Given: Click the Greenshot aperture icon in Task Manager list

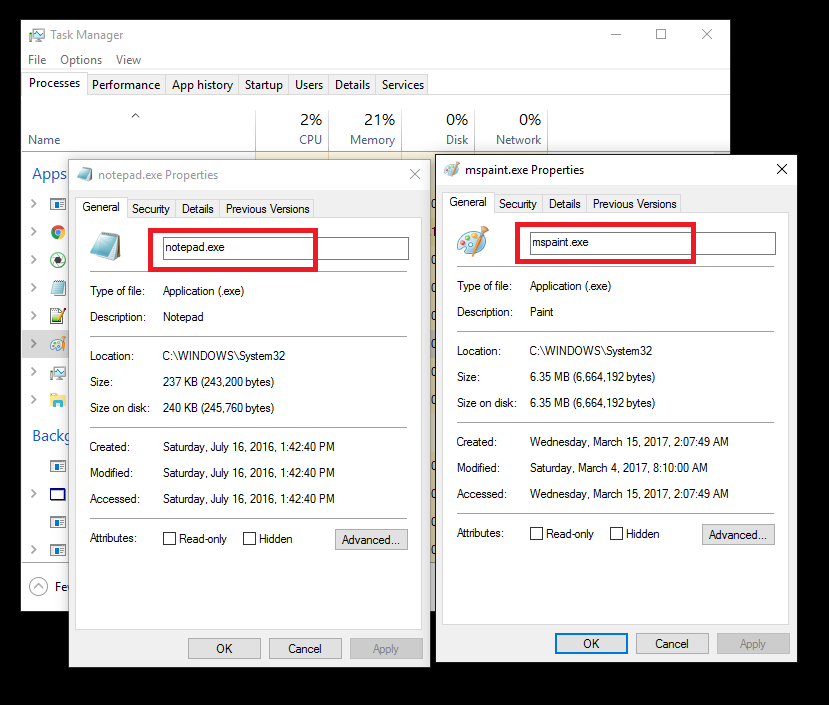Looking at the screenshot, I should tap(58, 260).
